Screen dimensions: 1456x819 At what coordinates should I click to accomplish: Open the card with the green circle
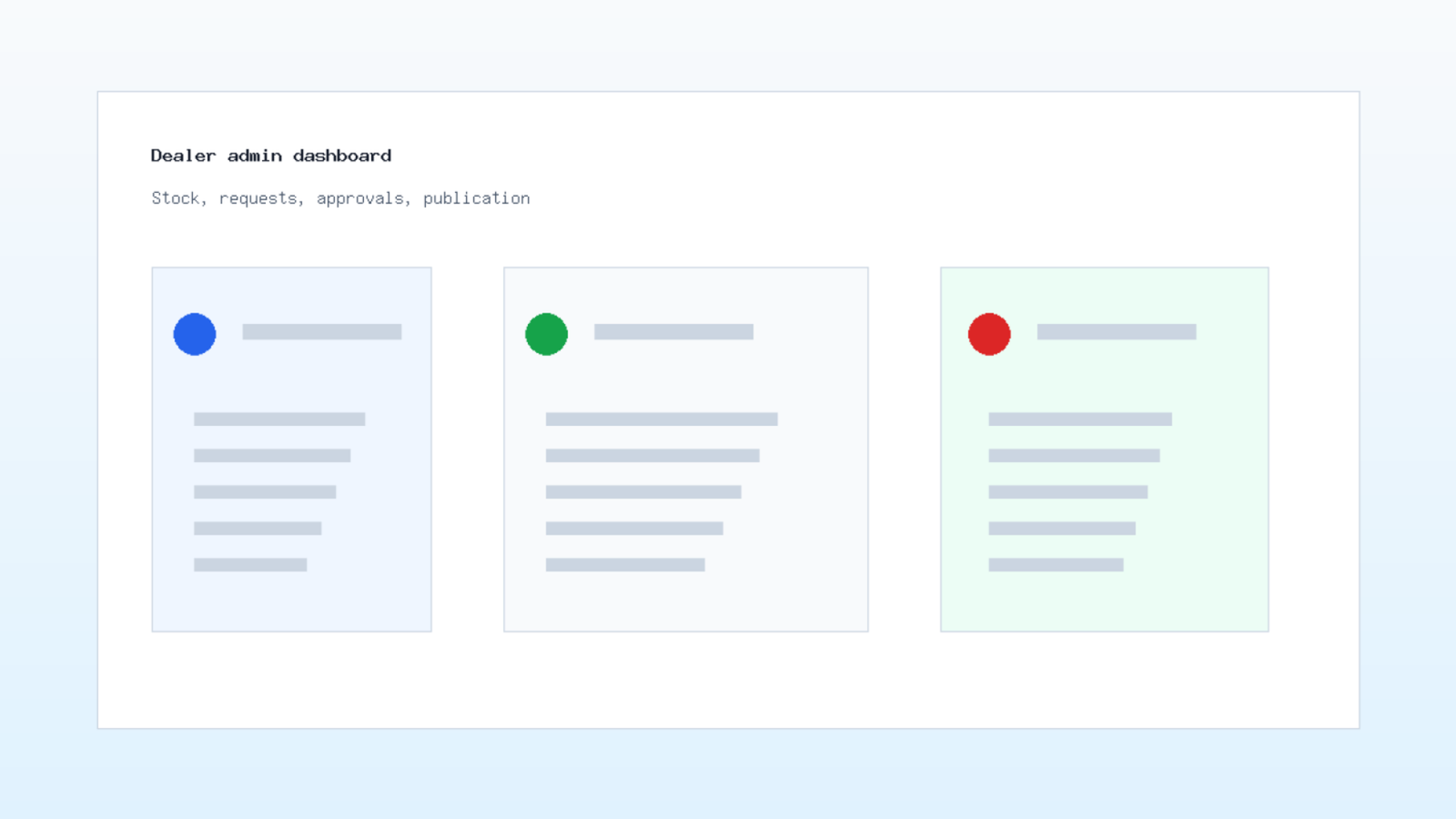[686, 450]
